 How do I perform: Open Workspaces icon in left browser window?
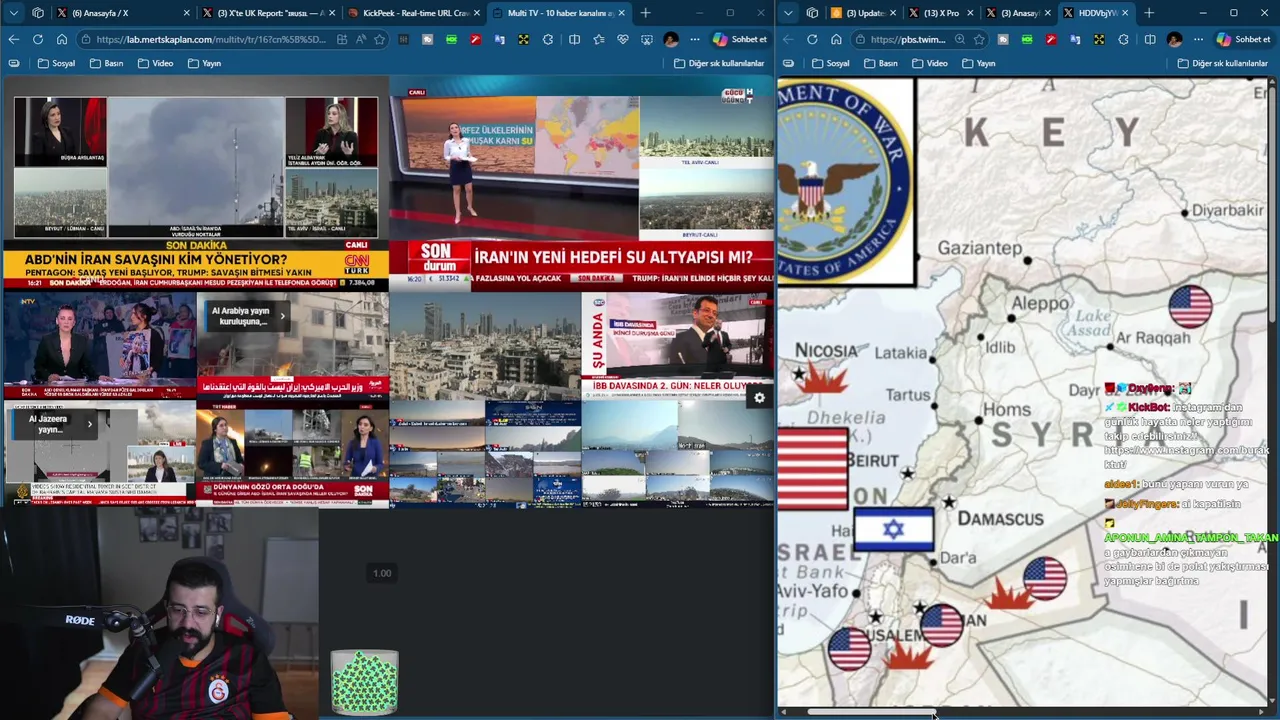(x=38, y=13)
